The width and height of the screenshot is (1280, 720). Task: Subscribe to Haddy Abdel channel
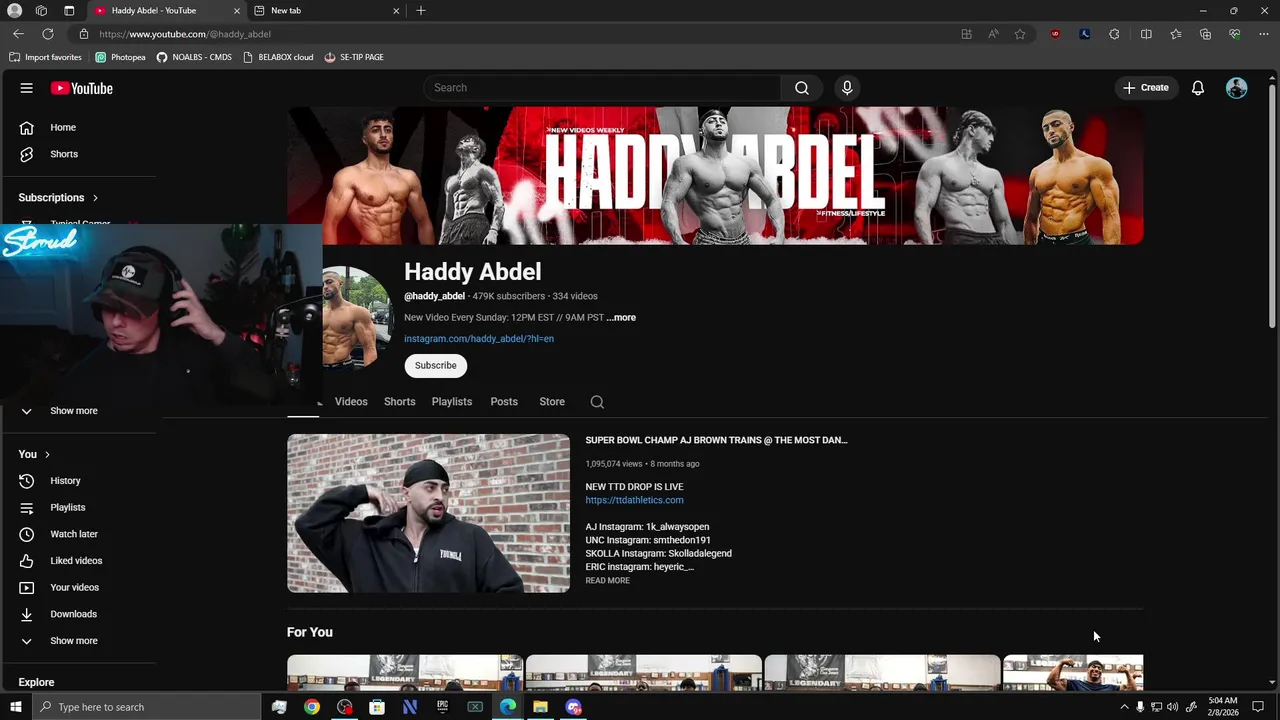tap(436, 366)
